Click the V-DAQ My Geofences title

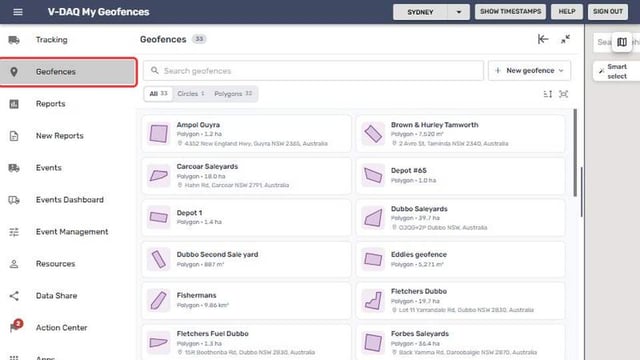pyautogui.click(x=98, y=12)
